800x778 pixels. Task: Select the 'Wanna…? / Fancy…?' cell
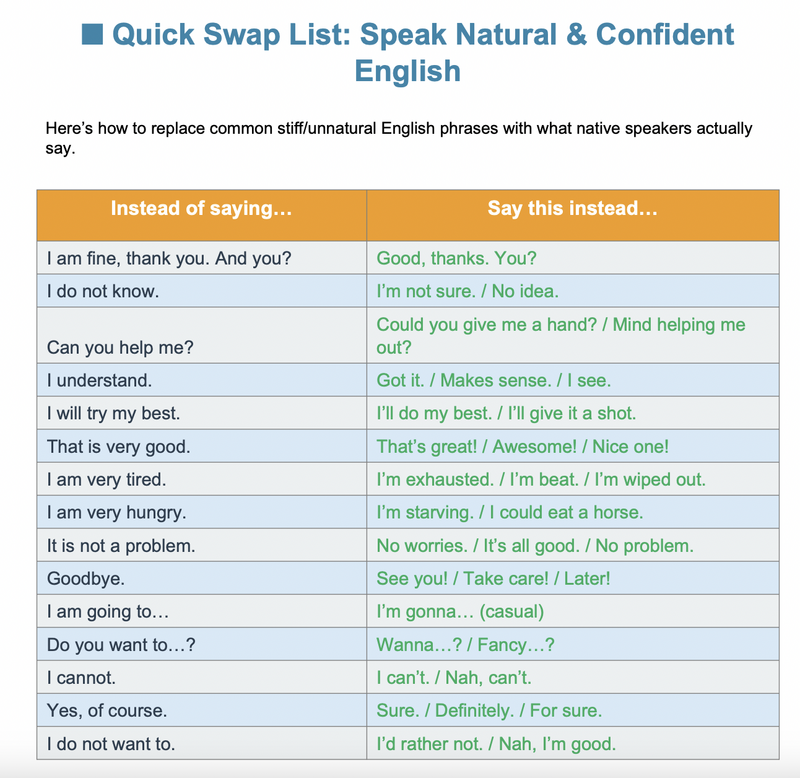(x=572, y=644)
